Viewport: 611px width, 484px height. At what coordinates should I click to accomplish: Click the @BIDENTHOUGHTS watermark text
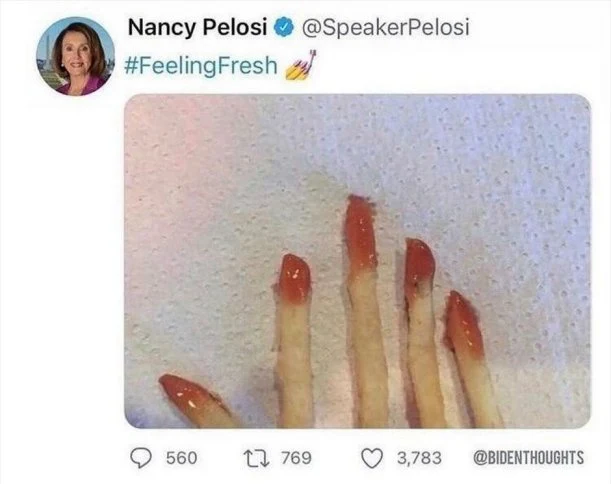click(528, 458)
